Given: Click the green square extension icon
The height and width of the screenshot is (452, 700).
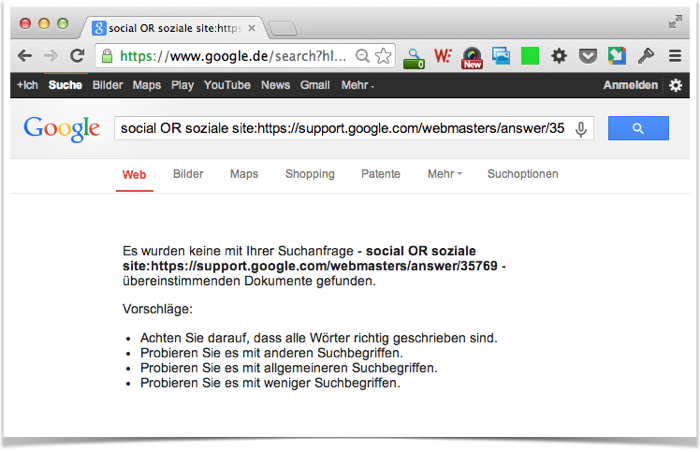Looking at the screenshot, I should pos(530,56).
